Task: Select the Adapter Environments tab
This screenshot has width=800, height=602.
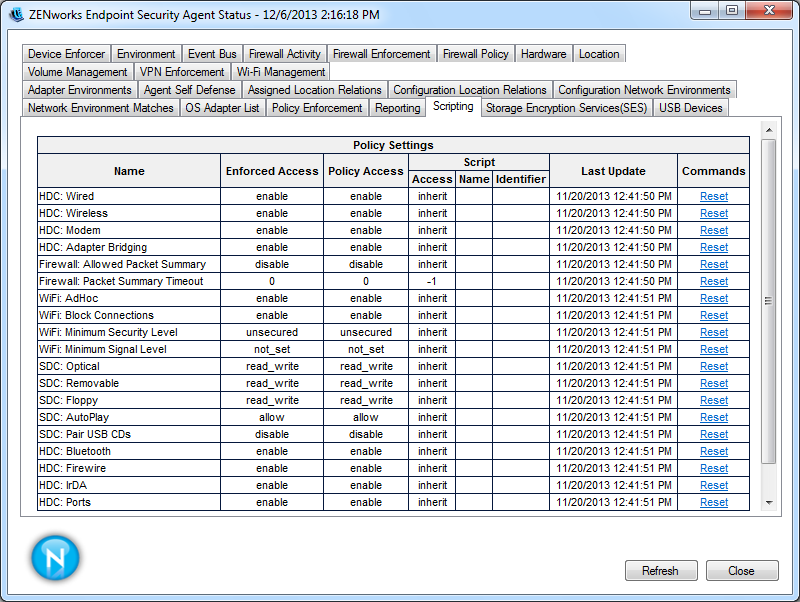Action: 80,90
